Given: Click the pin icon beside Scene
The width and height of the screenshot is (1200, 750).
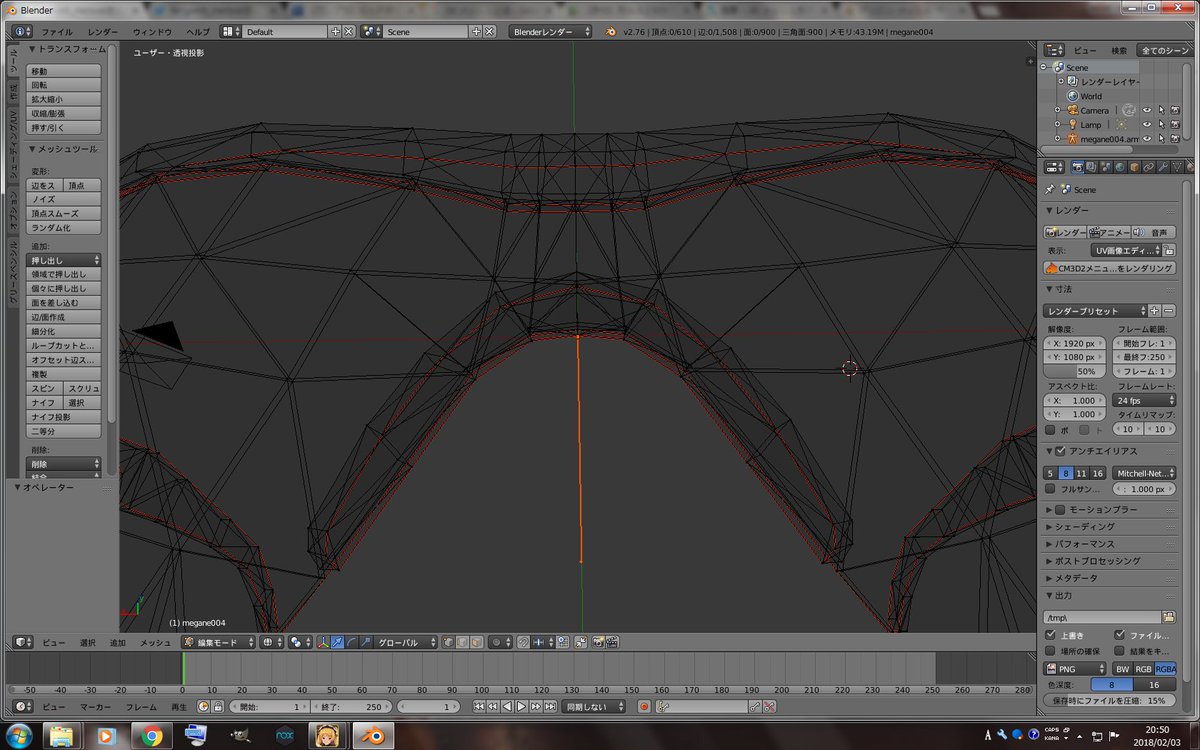Looking at the screenshot, I should [1049, 189].
